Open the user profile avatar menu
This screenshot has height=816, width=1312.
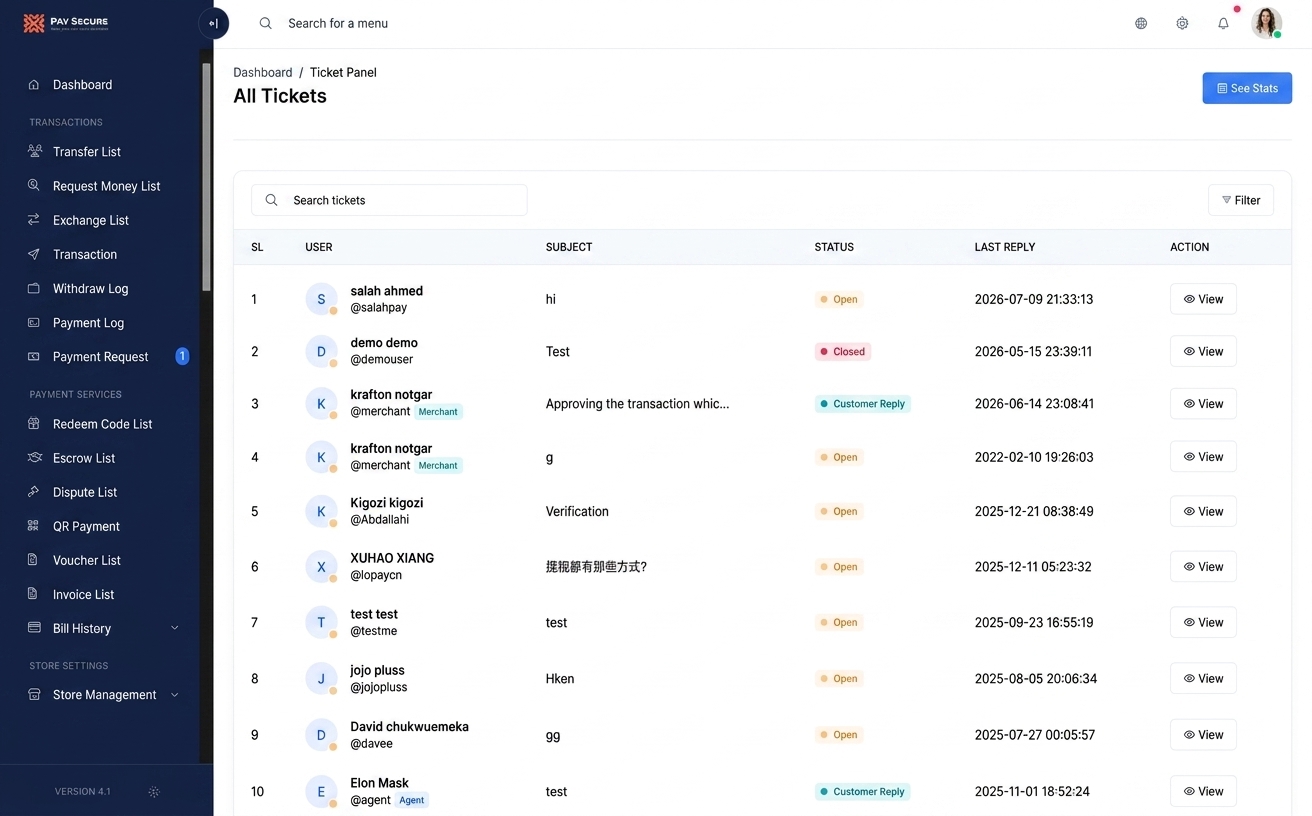tap(1267, 23)
